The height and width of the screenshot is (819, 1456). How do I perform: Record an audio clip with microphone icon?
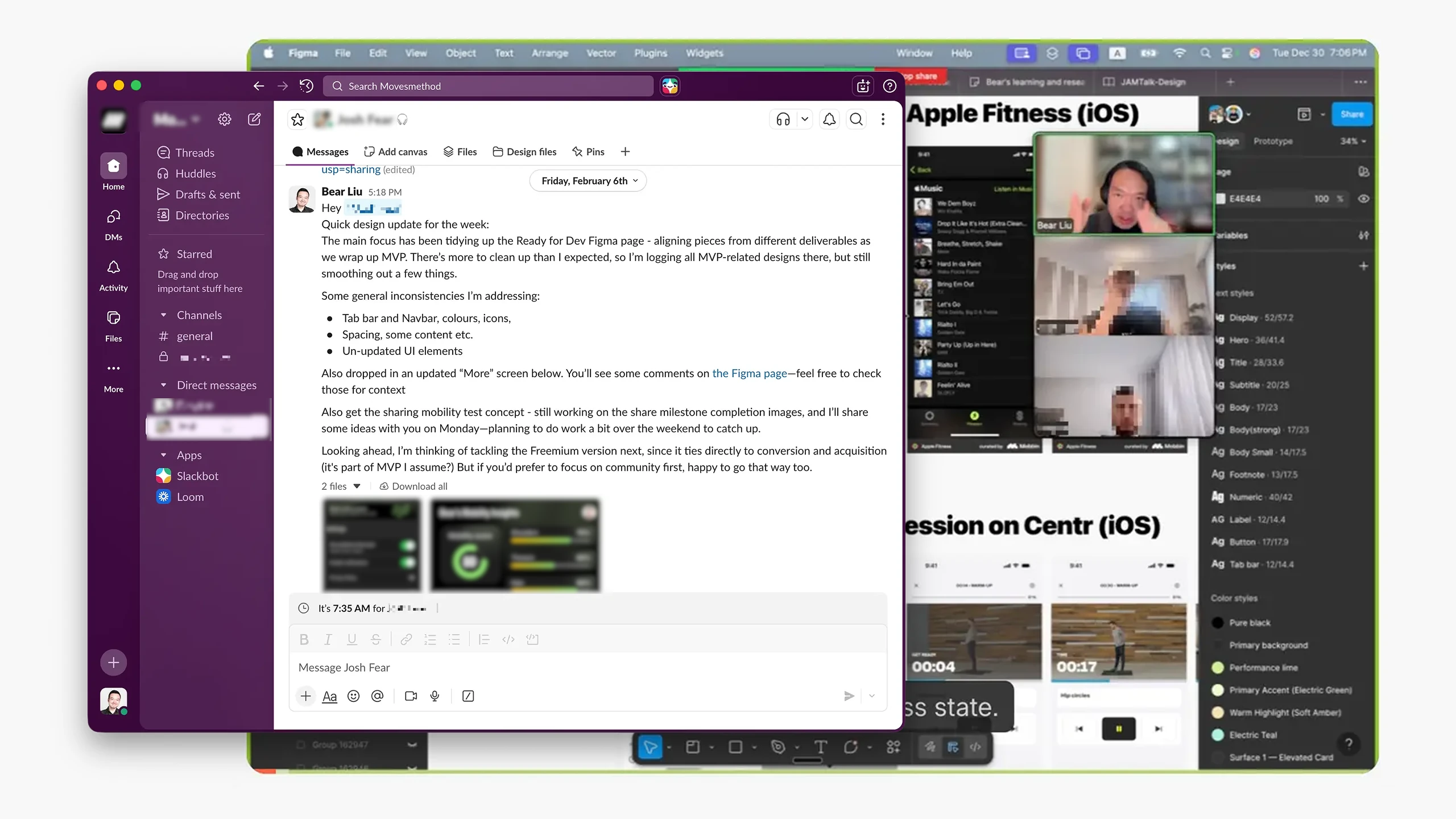(x=435, y=696)
